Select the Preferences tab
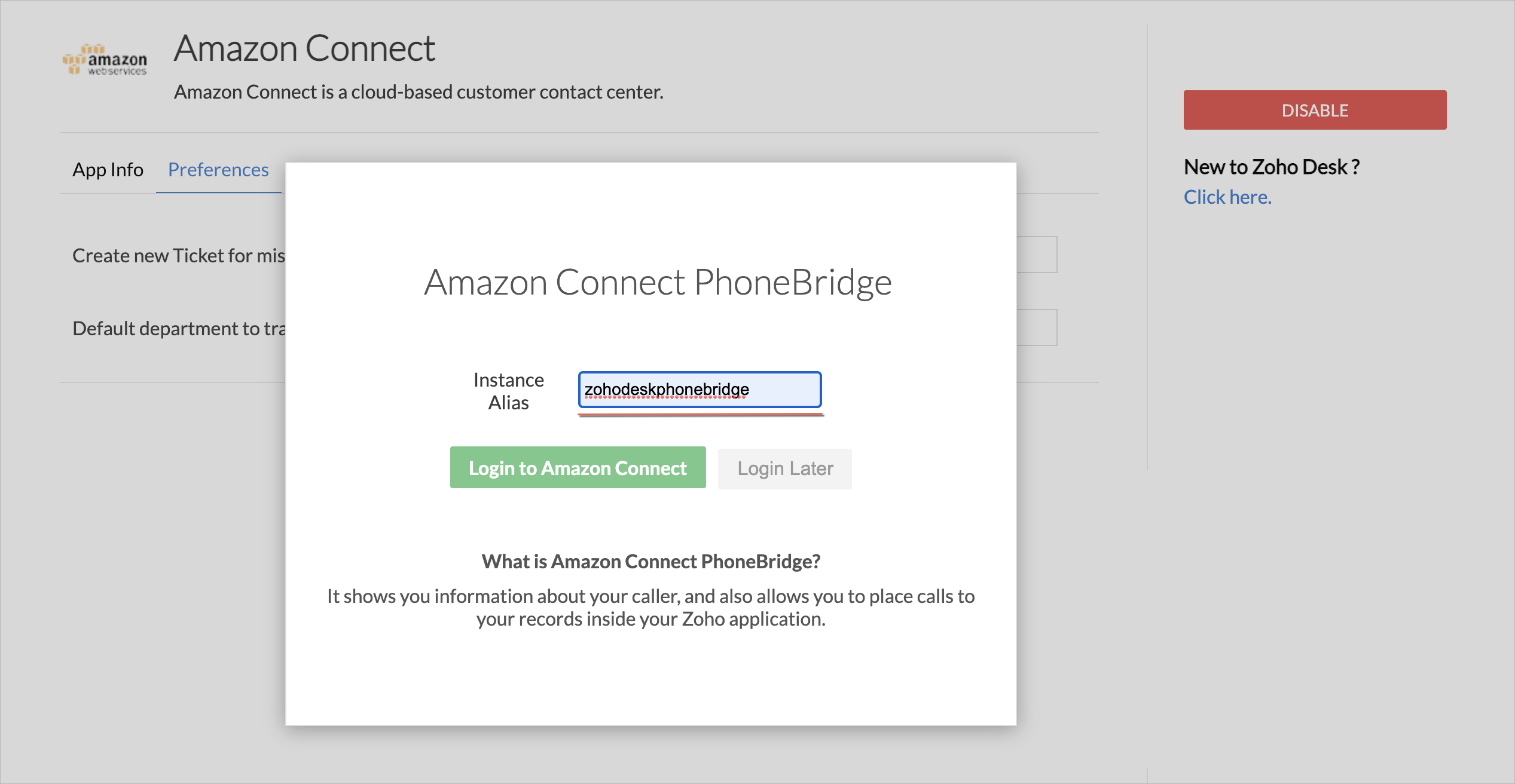Screen dimensions: 1515x784 218,170
